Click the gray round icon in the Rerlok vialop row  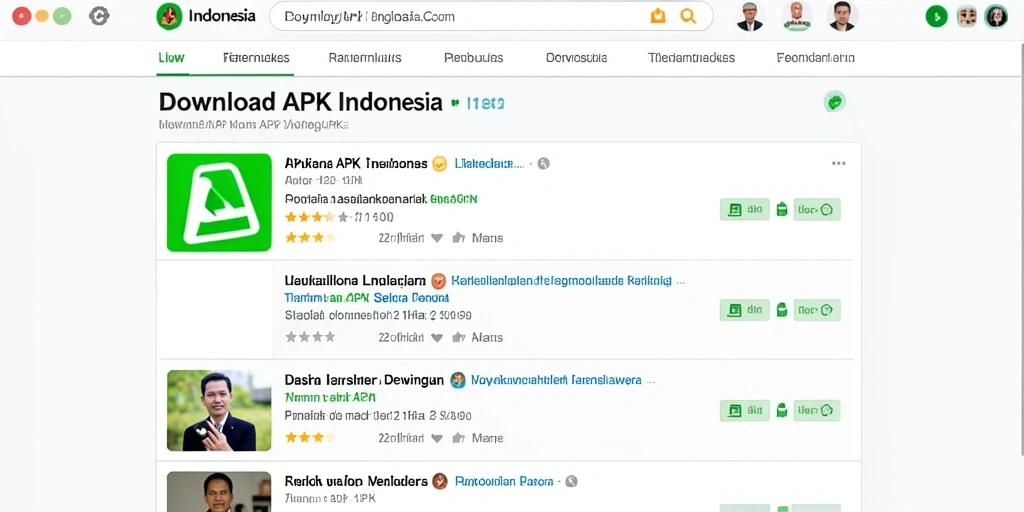[x=571, y=481]
